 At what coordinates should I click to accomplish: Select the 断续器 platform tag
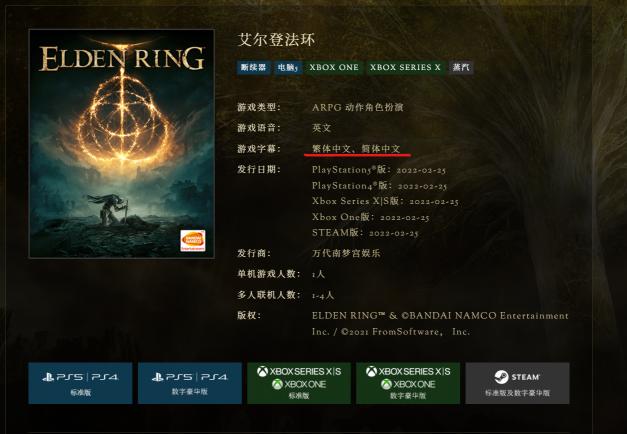click(253, 67)
